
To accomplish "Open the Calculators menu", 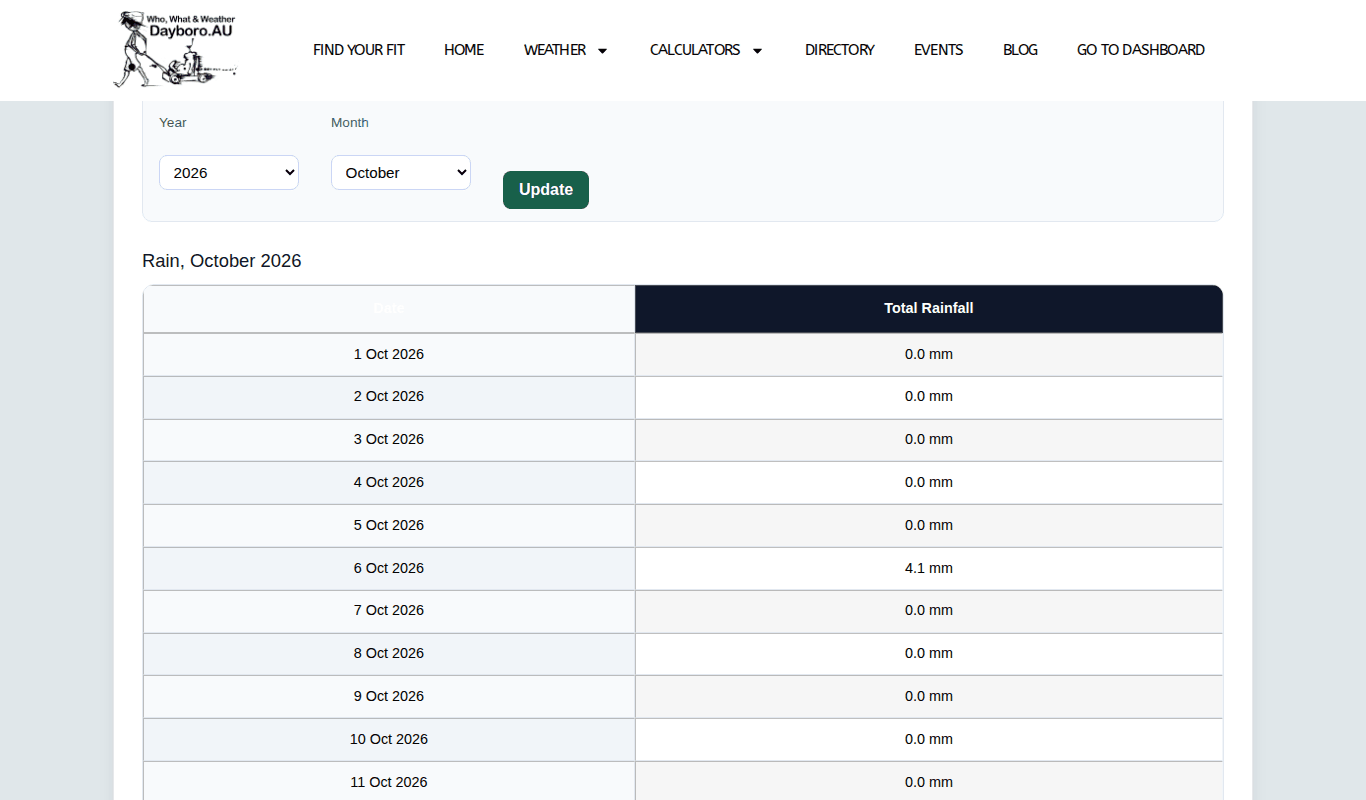I will pos(706,50).
